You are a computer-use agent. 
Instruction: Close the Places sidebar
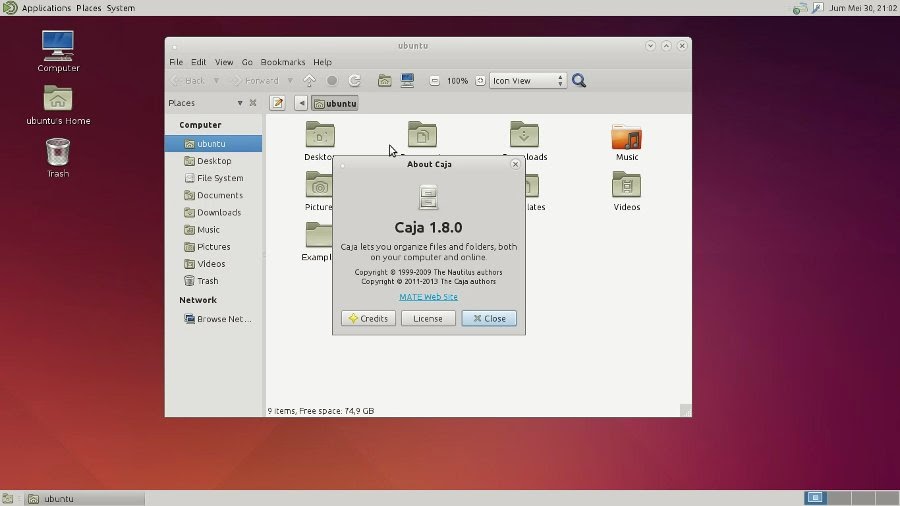point(253,103)
